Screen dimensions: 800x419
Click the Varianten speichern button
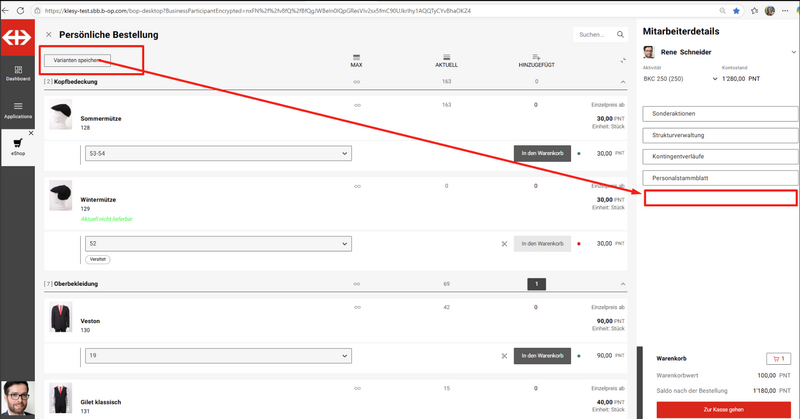(x=77, y=60)
